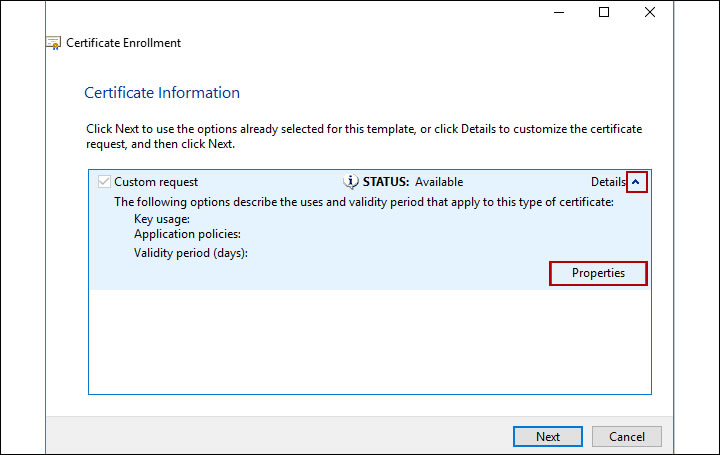The height and width of the screenshot is (455, 720).
Task: Click empty area of the request list
Action: tap(370, 340)
